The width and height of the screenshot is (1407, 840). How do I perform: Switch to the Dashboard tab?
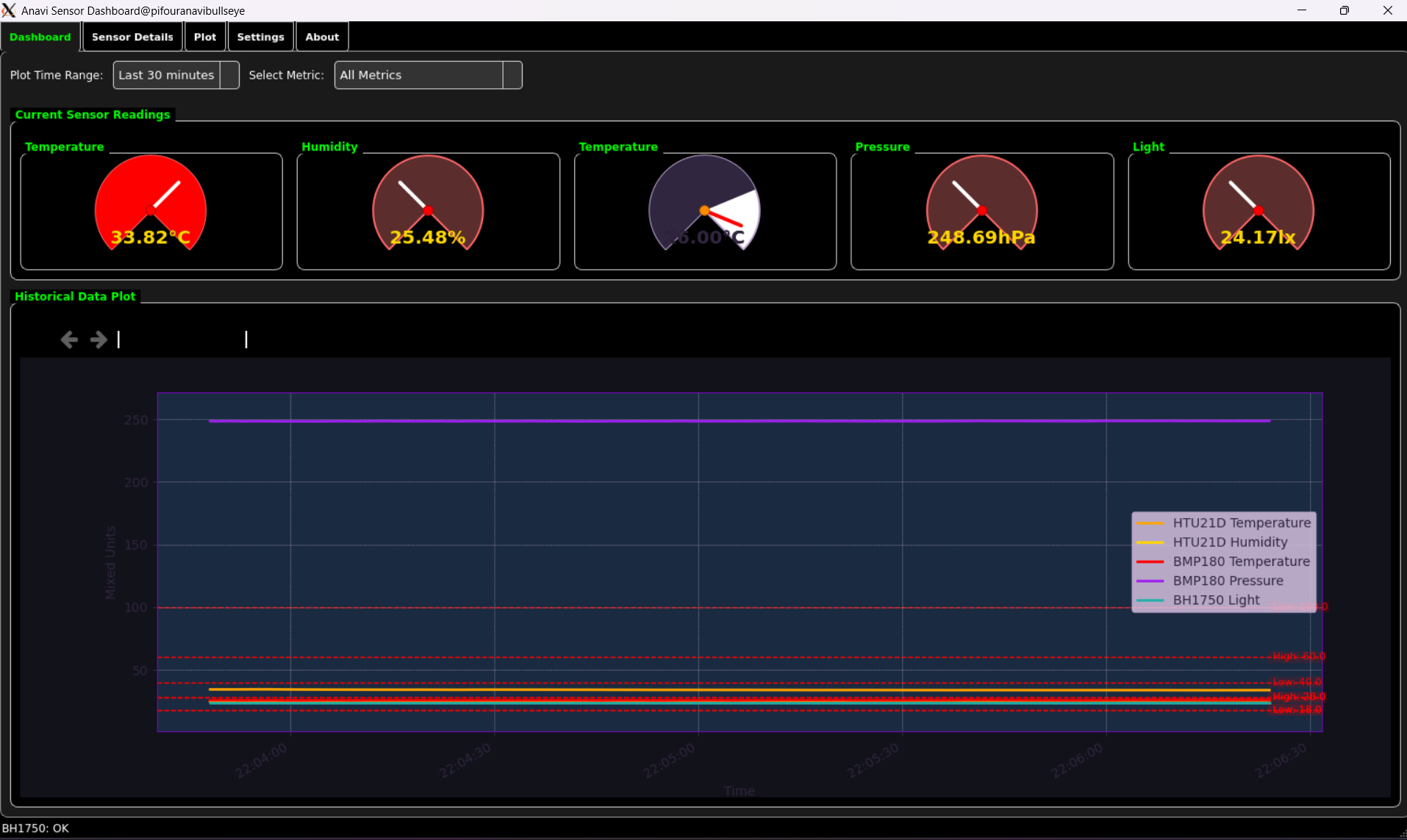(40, 37)
